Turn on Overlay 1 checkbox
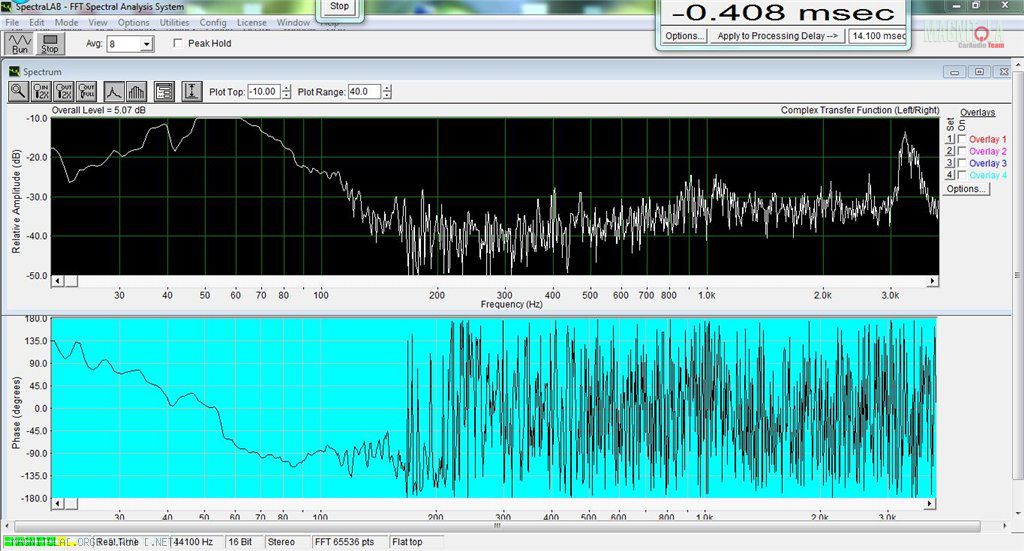 tap(962, 139)
